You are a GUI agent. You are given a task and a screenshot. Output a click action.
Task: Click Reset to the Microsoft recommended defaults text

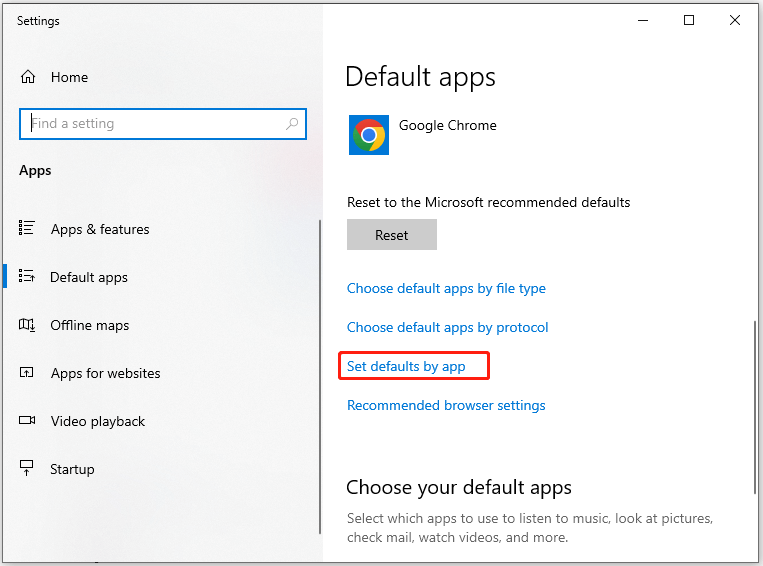[x=489, y=202]
